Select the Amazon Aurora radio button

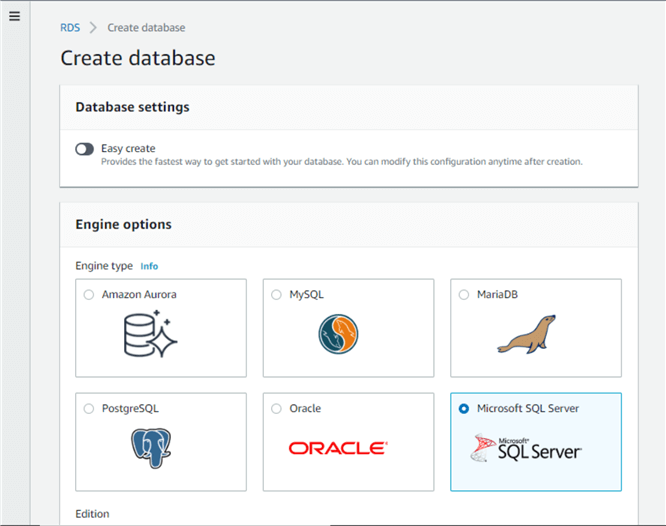coord(89,295)
